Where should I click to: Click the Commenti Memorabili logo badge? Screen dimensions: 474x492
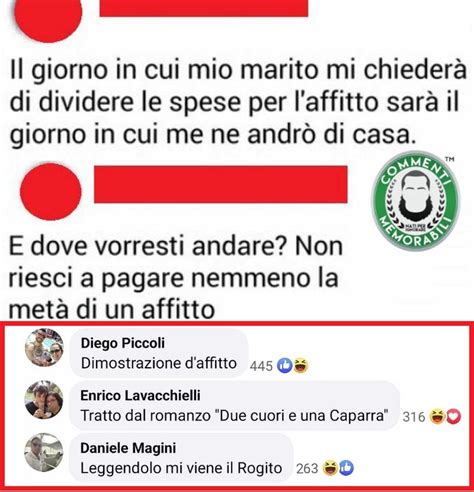click(x=416, y=201)
